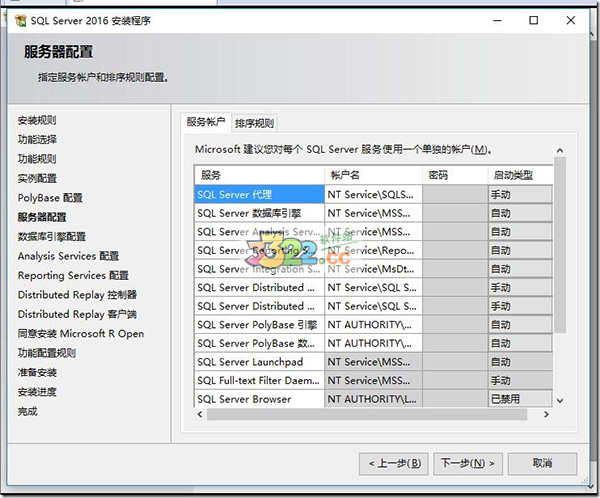Image resolution: width=600 pixels, height=498 pixels.
Task: Cancel setup with the 取消 button
Action: click(x=542, y=464)
